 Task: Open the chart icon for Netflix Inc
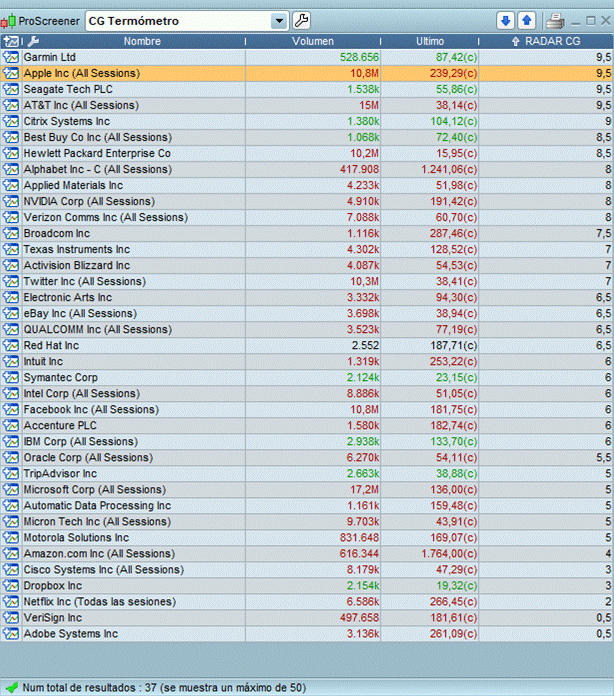11,601
